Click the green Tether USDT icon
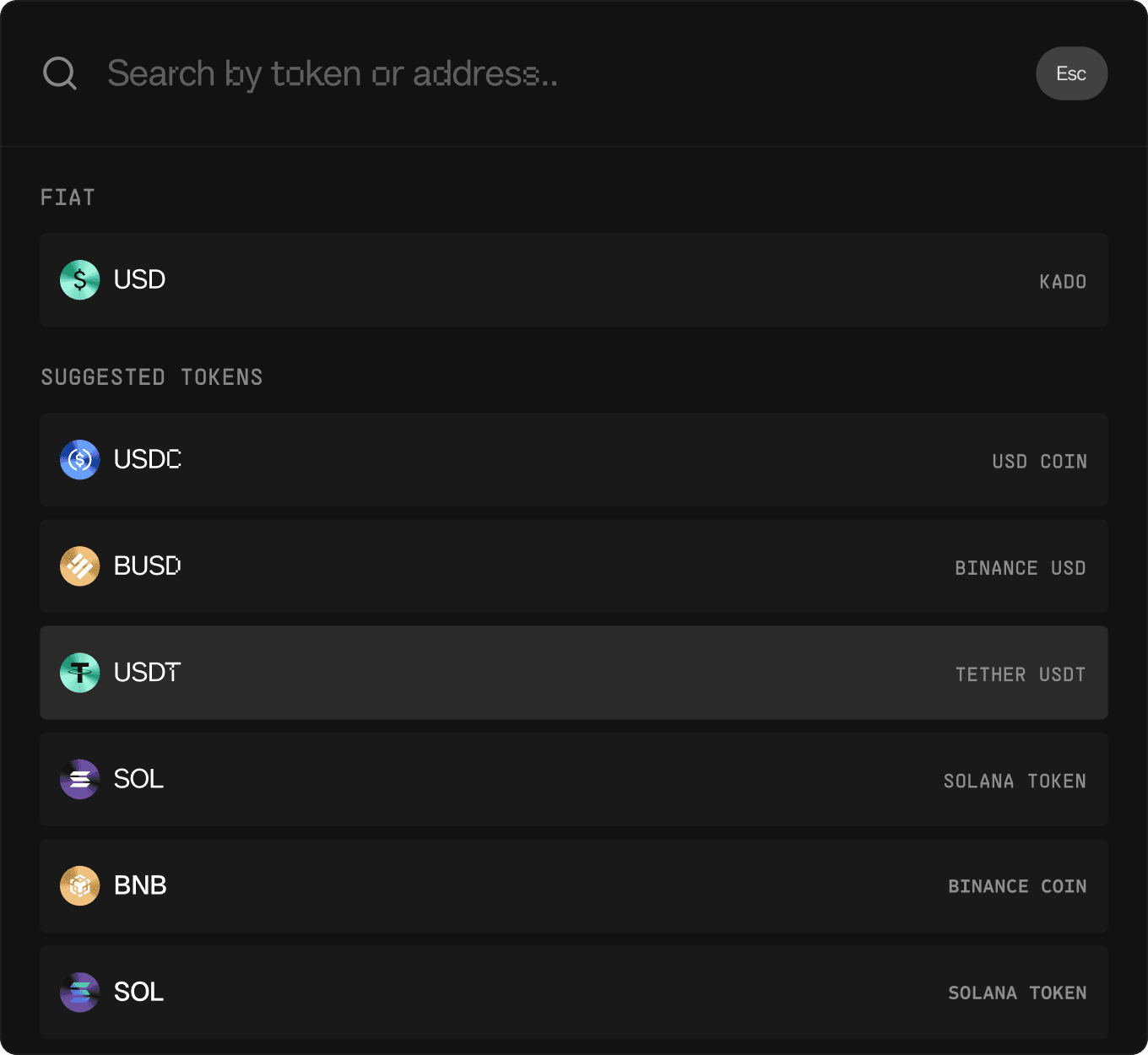 click(80, 673)
